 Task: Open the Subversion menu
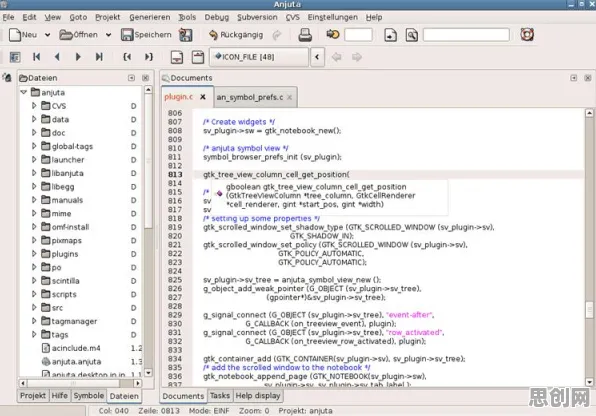pyautogui.click(x=257, y=17)
